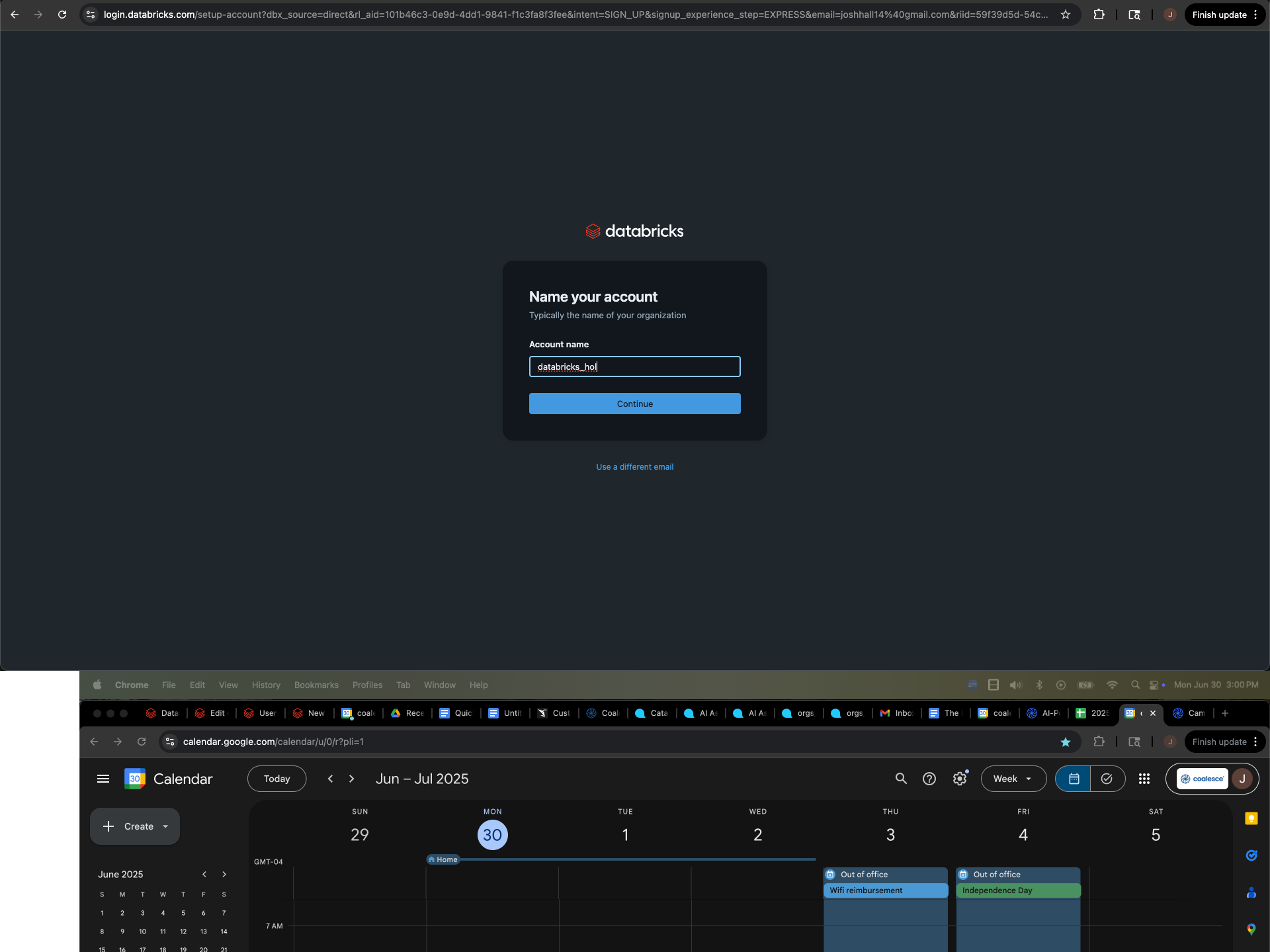1270x952 pixels.
Task: Select June 12 in mini calendar
Action: pos(183,931)
